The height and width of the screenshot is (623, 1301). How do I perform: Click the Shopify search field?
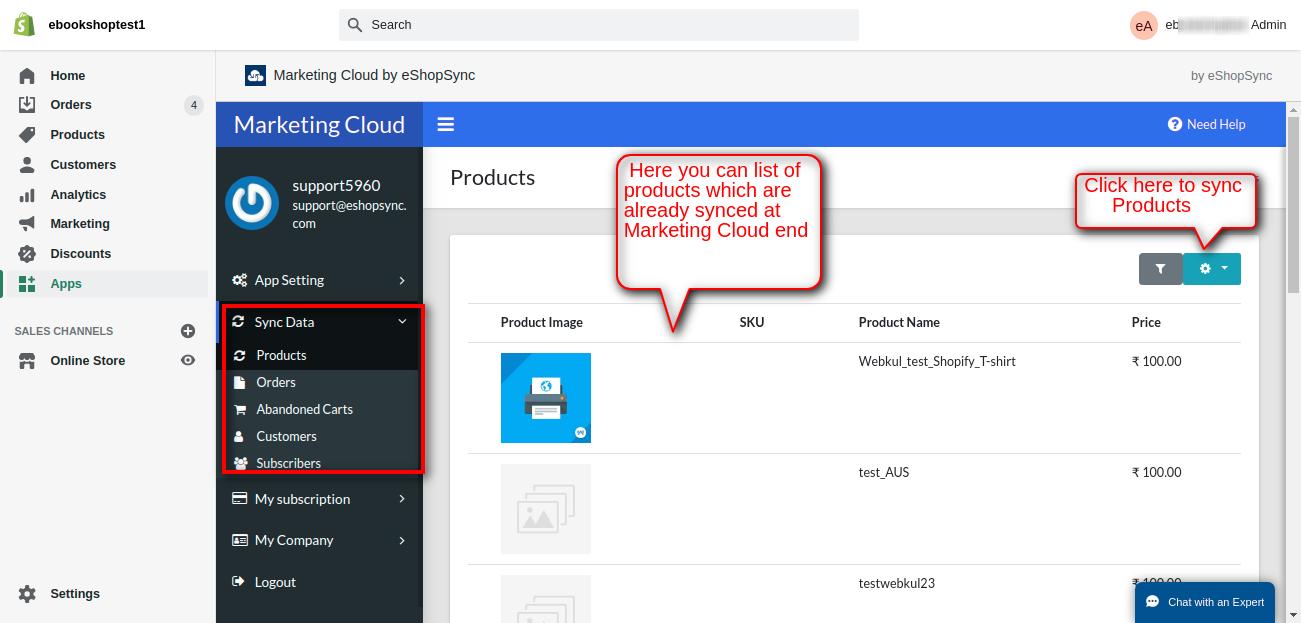598,25
